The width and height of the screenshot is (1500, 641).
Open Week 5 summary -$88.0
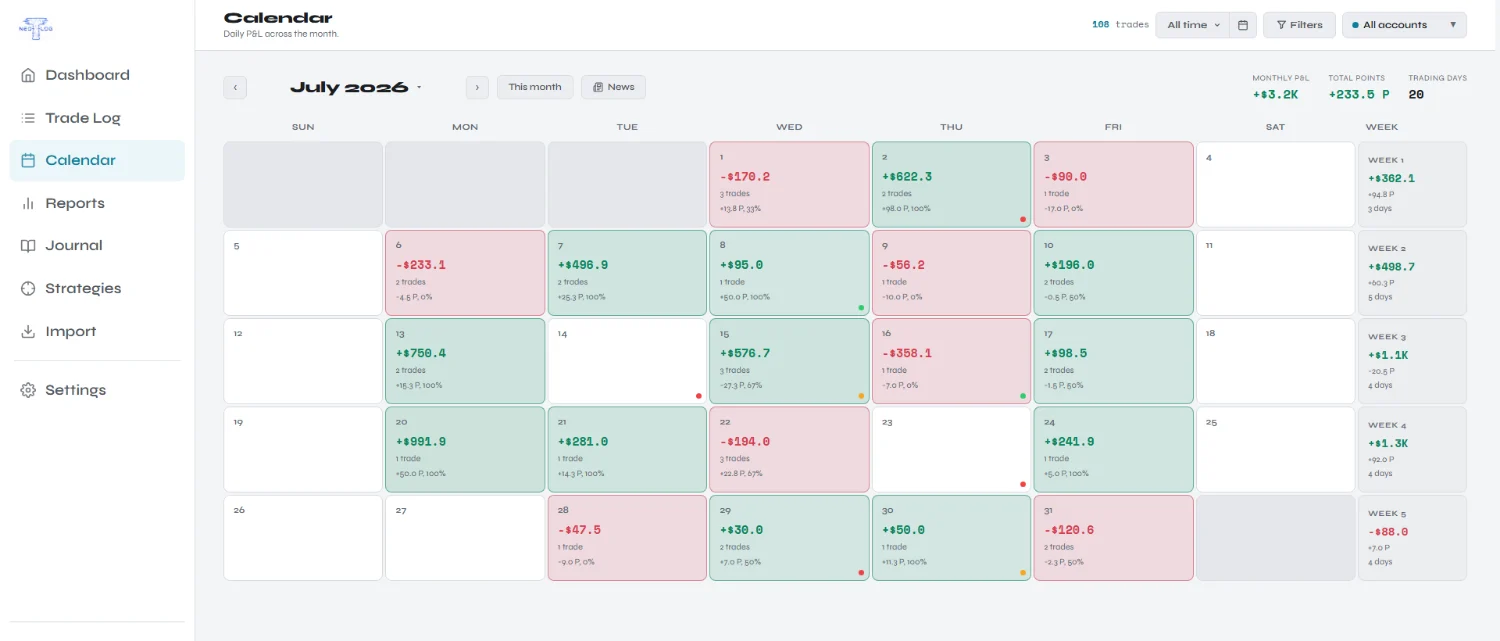(1412, 538)
